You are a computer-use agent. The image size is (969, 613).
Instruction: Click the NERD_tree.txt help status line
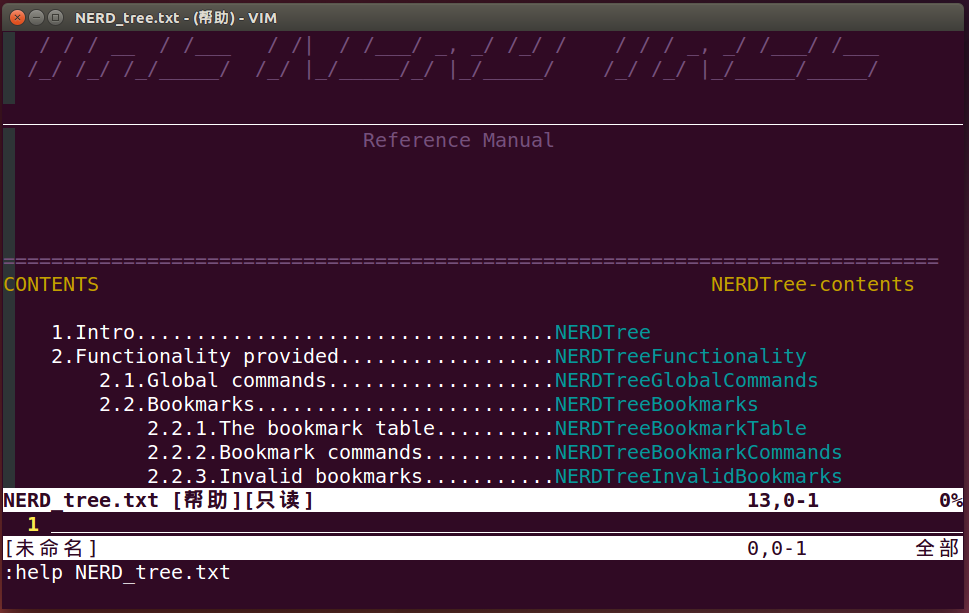click(483, 501)
